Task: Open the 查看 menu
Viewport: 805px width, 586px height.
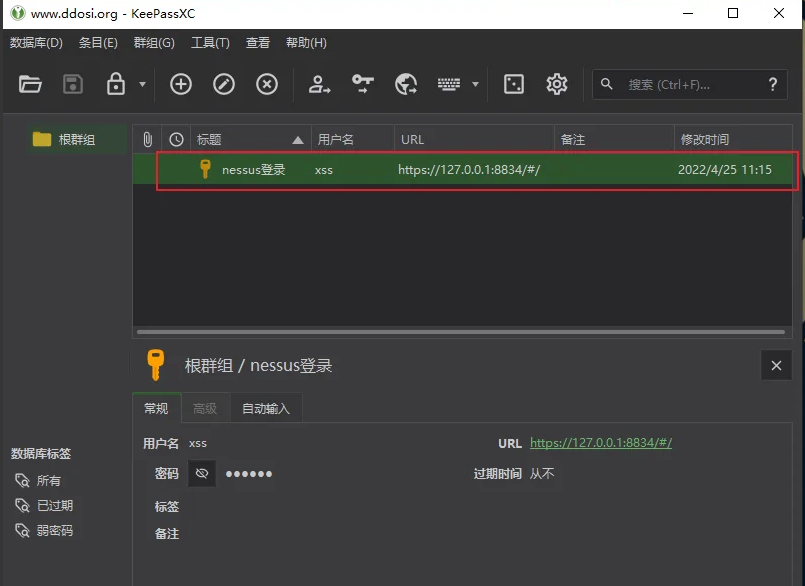Action: [258, 43]
